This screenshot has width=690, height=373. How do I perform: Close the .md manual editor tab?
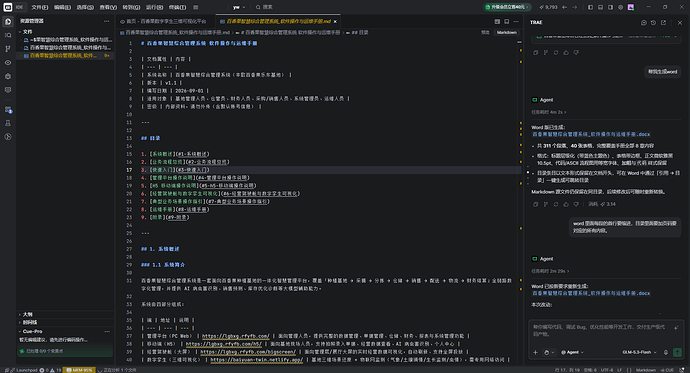click(335, 21)
